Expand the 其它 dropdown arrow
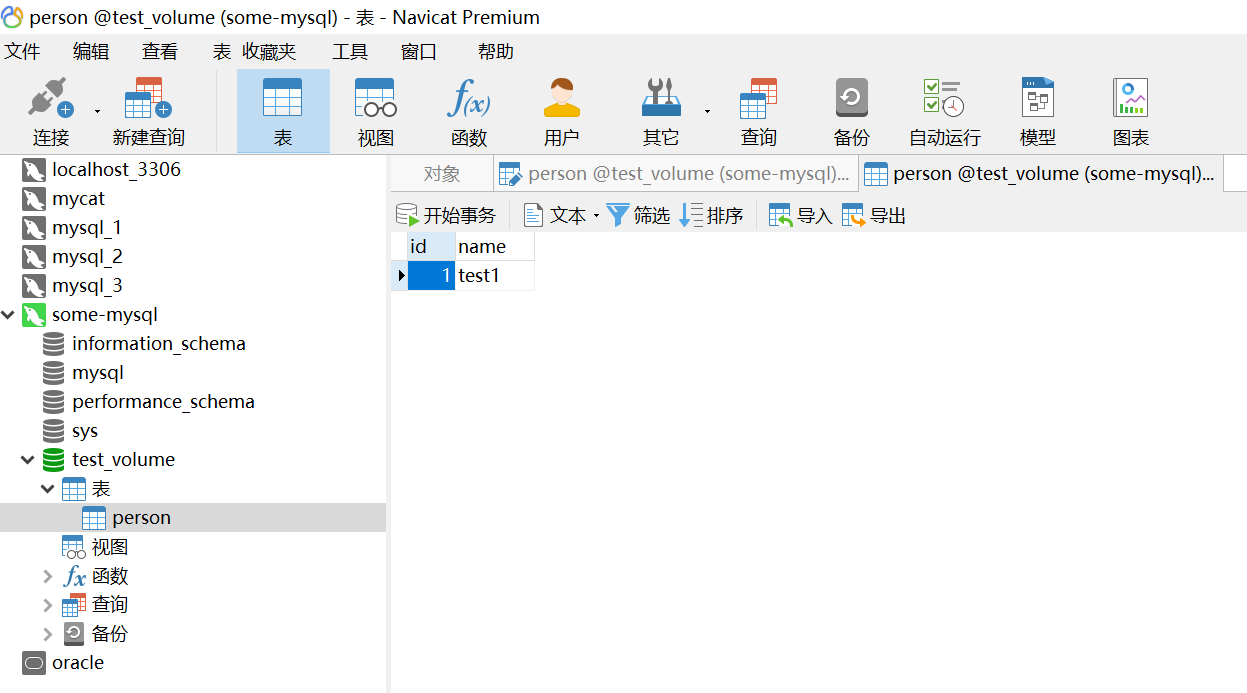 (707, 111)
